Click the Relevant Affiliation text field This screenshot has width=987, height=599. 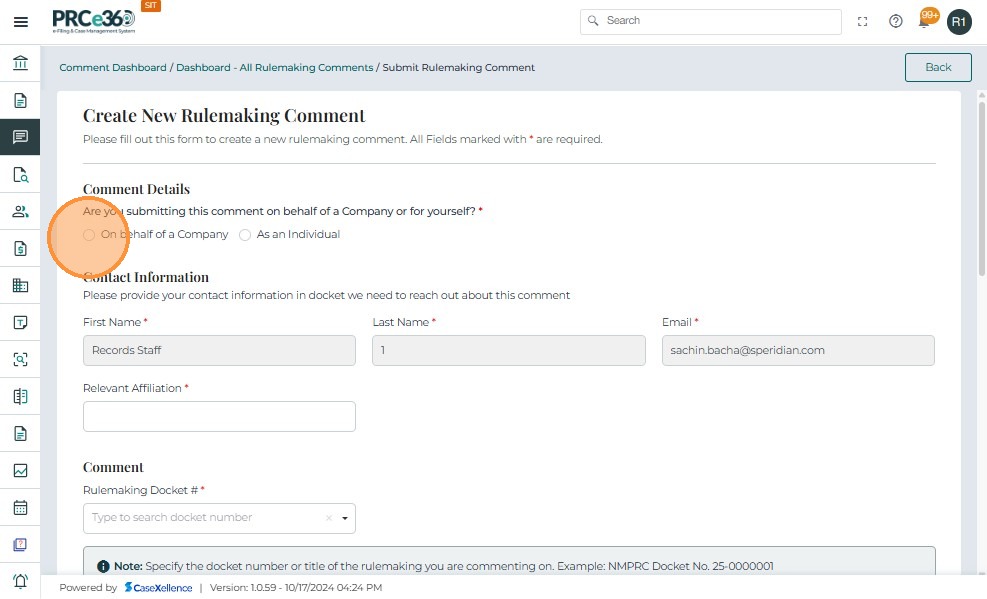219,416
